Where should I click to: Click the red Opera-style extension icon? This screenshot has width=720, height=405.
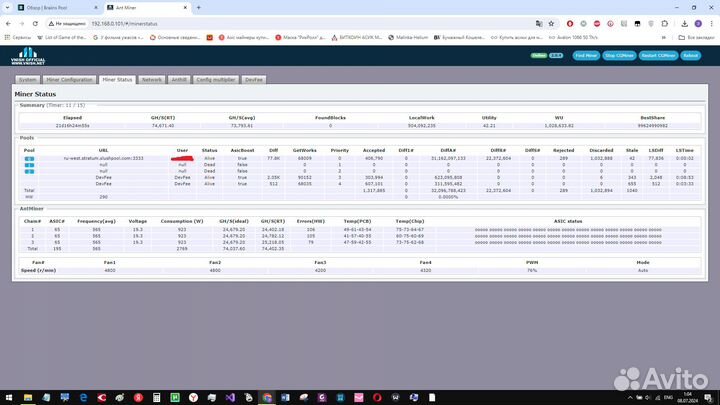[570, 23]
